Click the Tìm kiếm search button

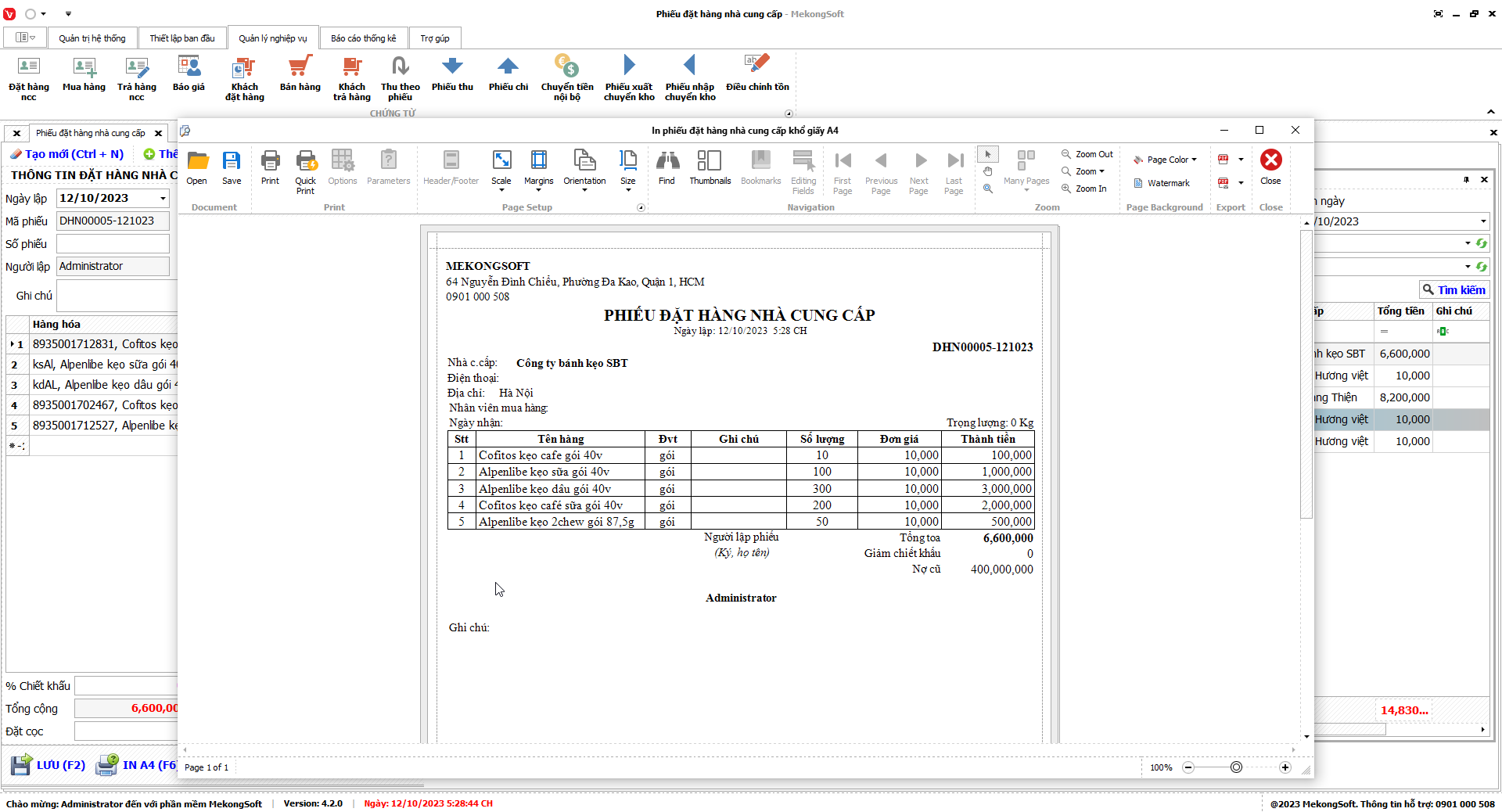click(1454, 290)
